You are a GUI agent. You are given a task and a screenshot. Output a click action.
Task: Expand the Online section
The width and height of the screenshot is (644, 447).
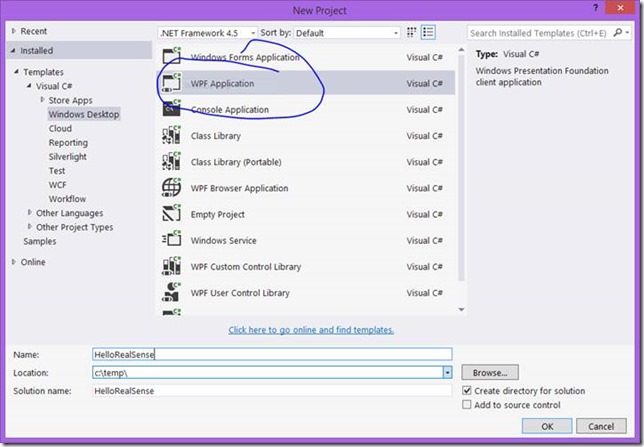pos(14,262)
